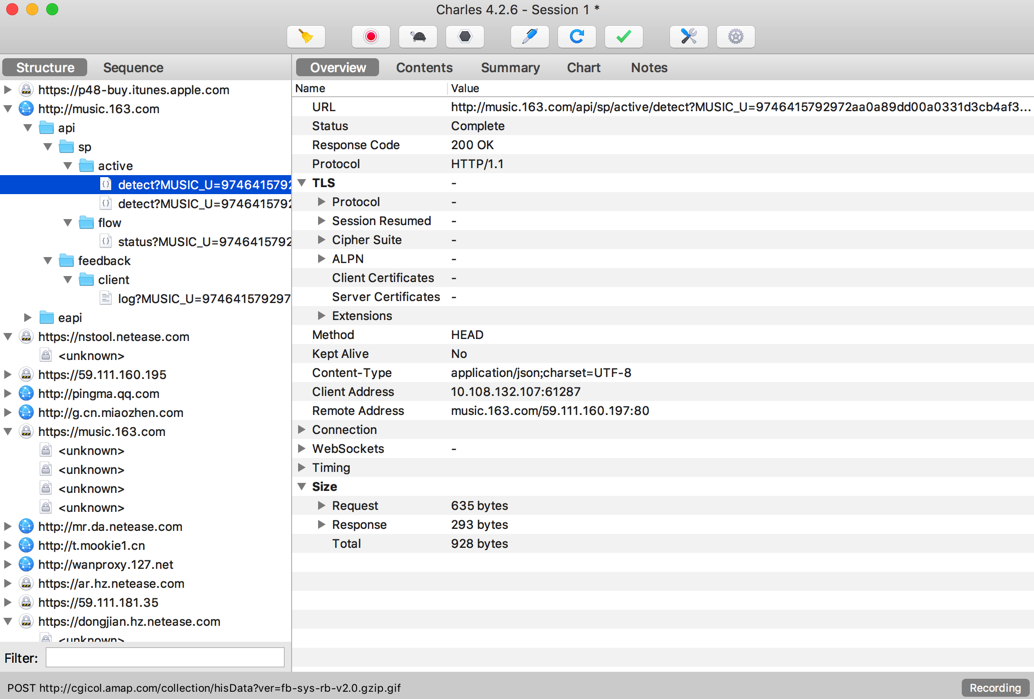Switch to the Sequence view

pyautogui.click(x=133, y=67)
